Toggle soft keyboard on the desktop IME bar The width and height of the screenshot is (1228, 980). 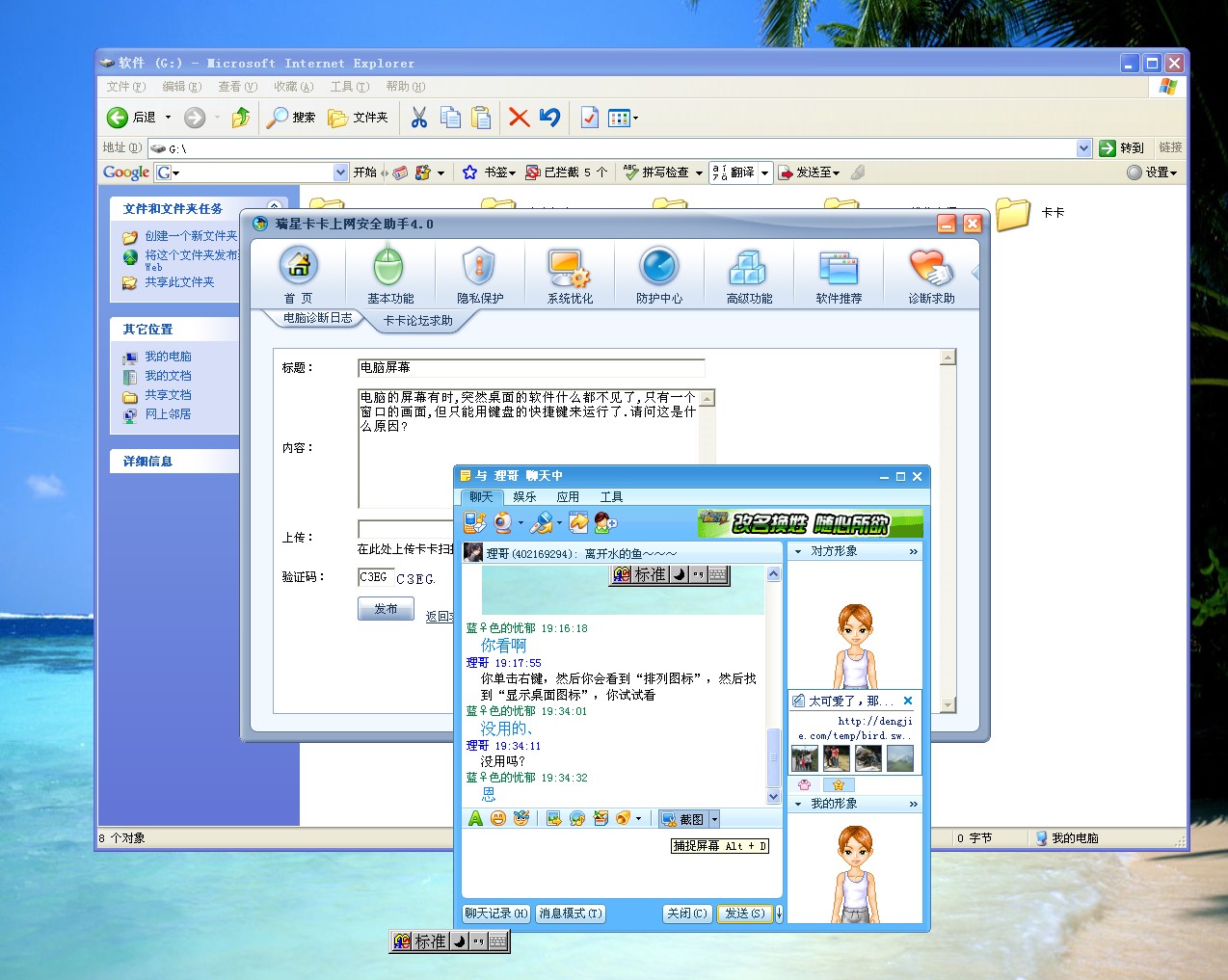[498, 941]
